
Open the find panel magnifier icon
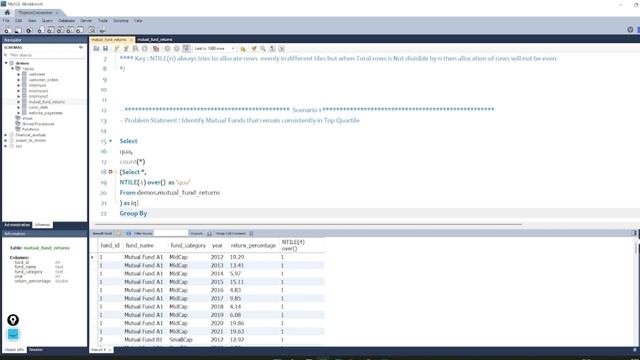point(263,49)
